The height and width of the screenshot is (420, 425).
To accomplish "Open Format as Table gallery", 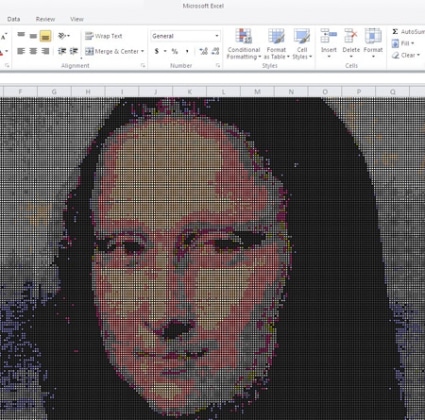I will click(x=276, y=44).
